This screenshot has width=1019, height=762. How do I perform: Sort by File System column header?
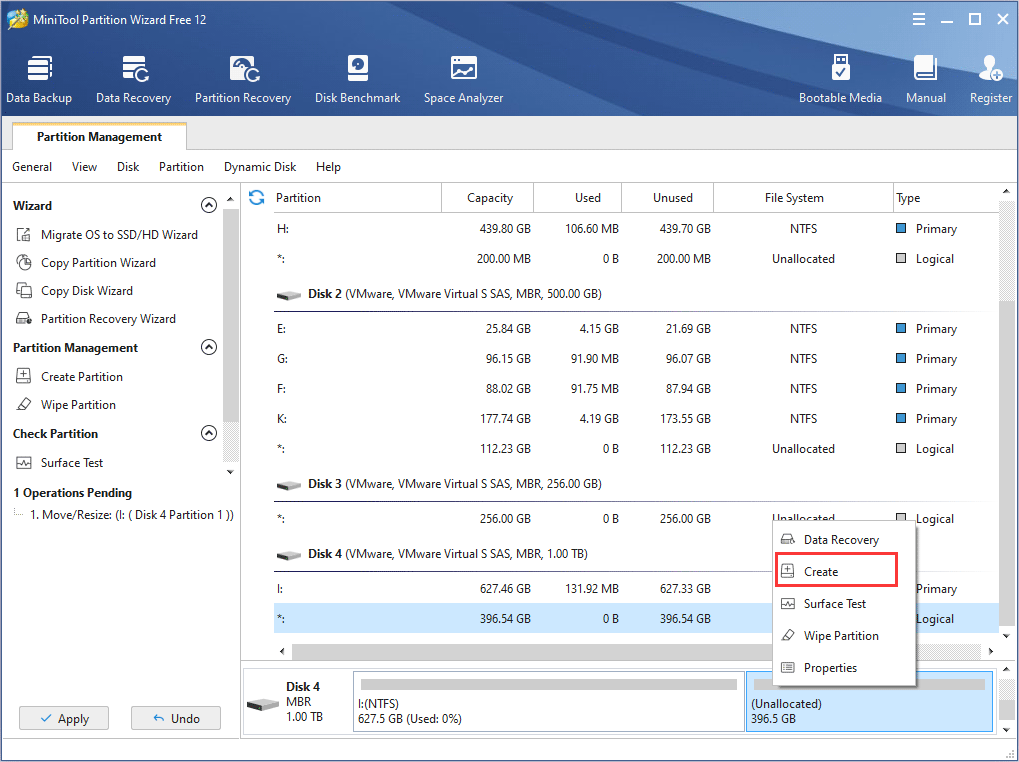[x=804, y=197]
